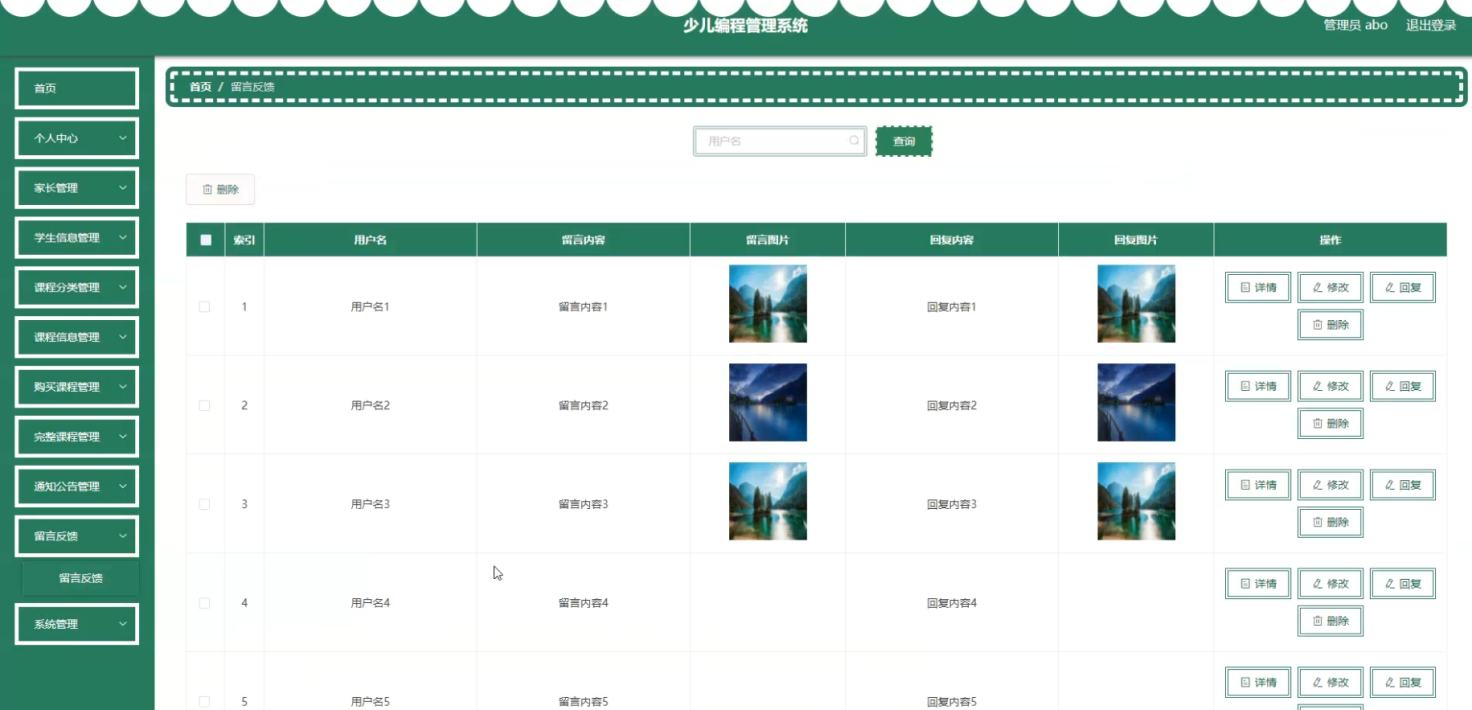Image resolution: width=1472 pixels, height=710 pixels.
Task: Expand the 课程分类管理 sidebar chevron
Action: coord(123,287)
